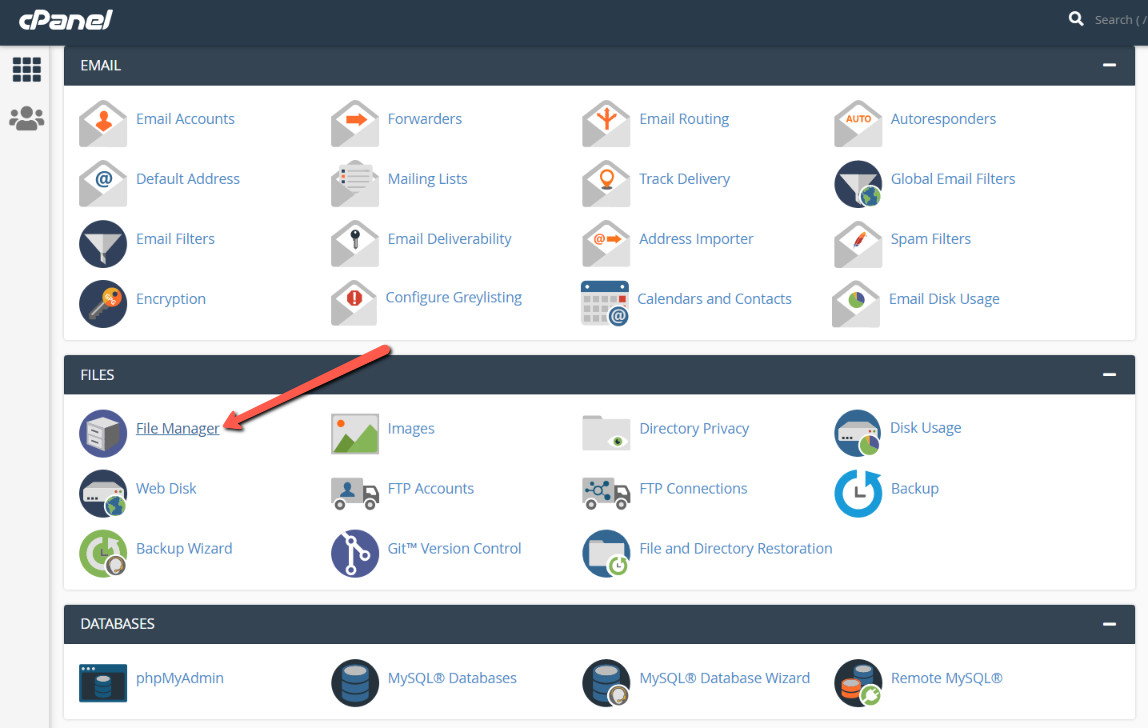Collapse the Files section

pos(1108,374)
